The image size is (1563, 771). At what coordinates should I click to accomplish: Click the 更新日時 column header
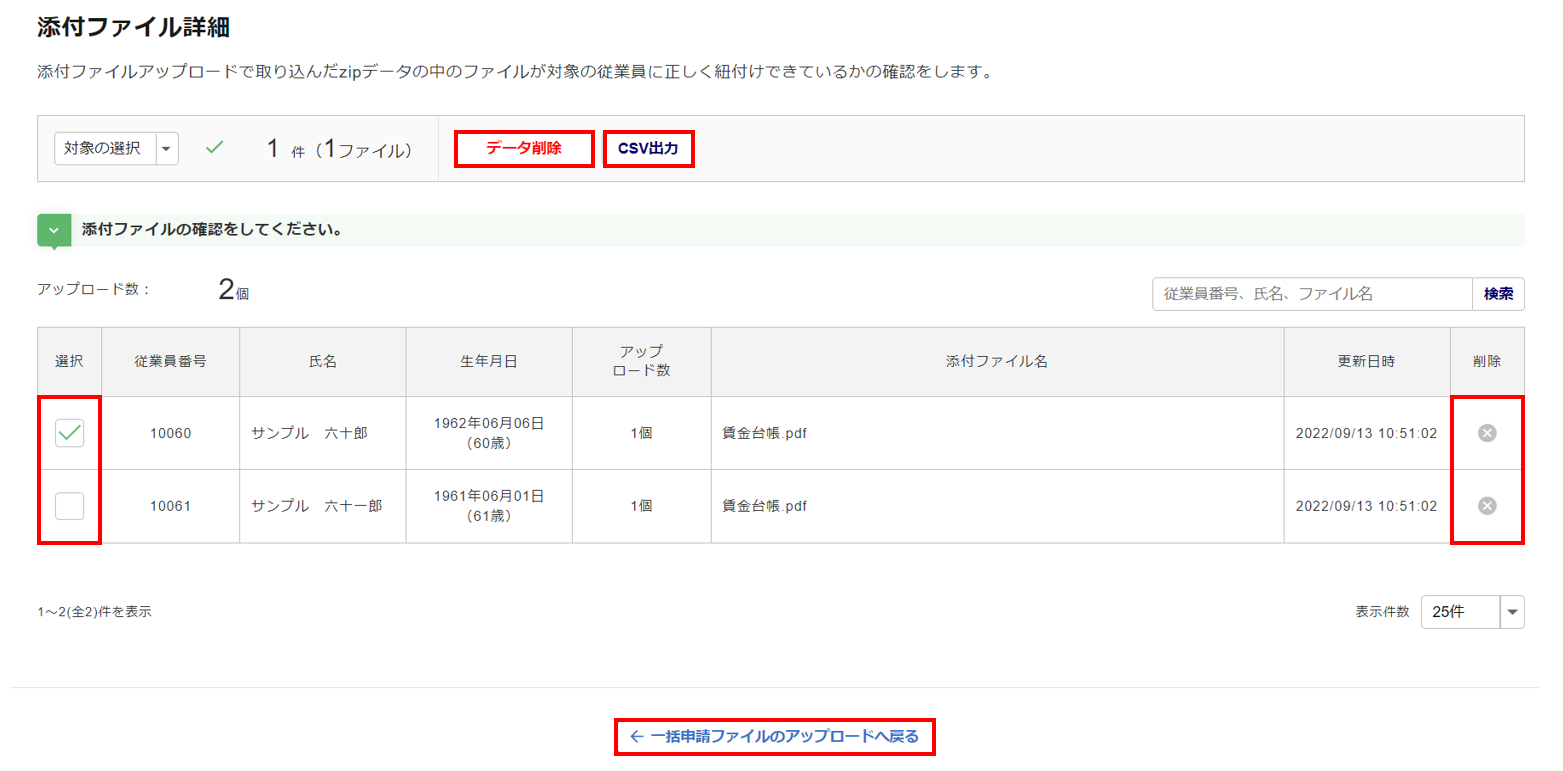coord(1366,362)
